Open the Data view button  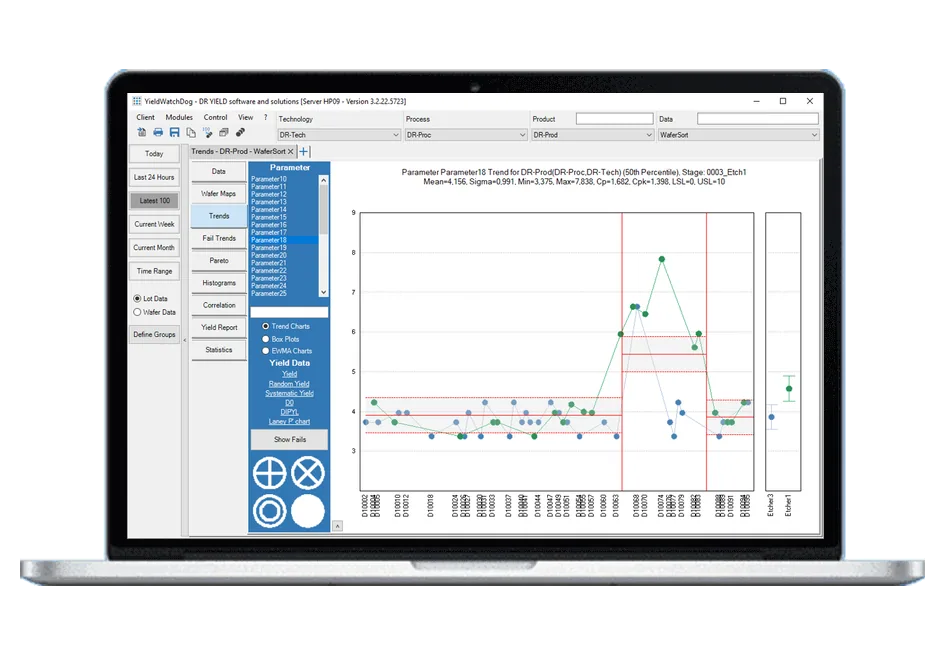coord(219,172)
